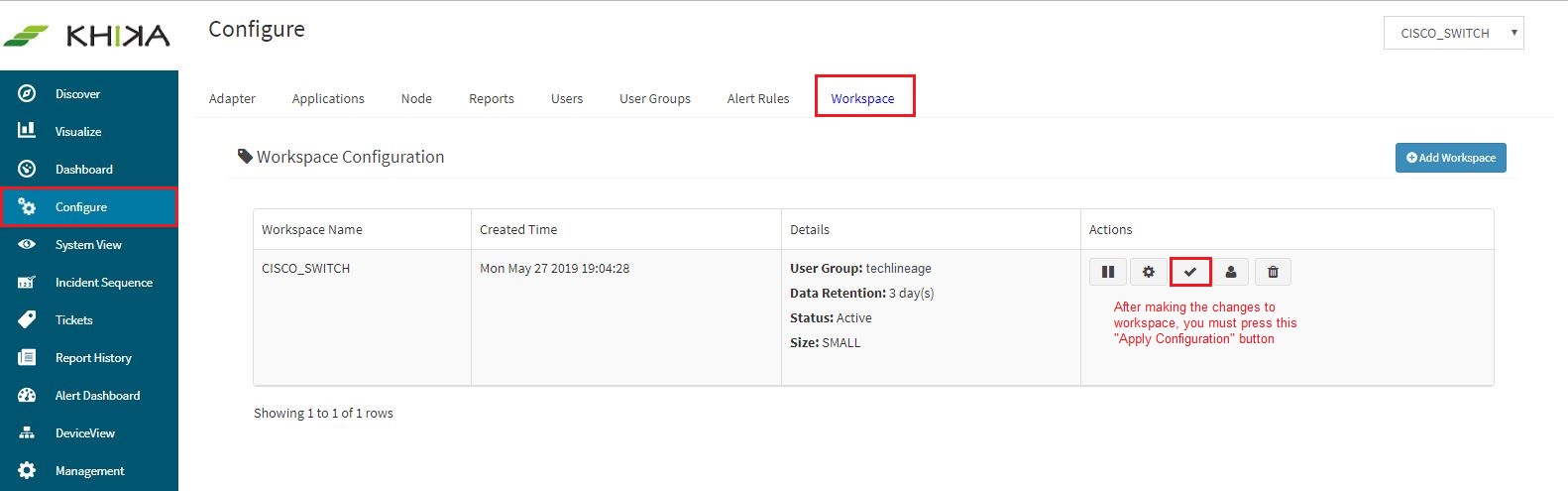Open the workspace user icon button
Viewport: 1568px width, 491px height.
click(x=1231, y=272)
